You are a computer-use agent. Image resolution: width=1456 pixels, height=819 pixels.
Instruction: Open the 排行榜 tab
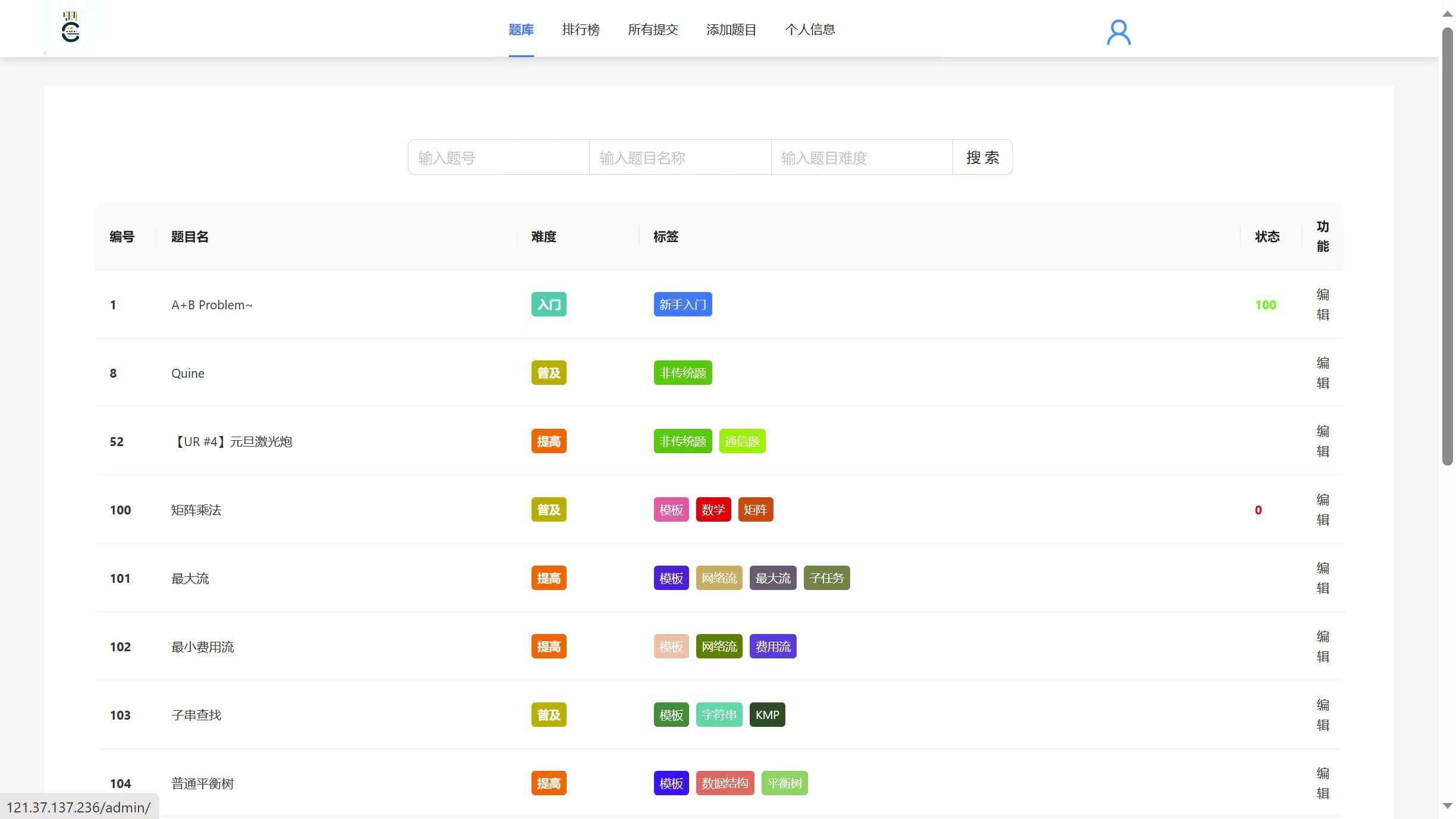coord(580,29)
